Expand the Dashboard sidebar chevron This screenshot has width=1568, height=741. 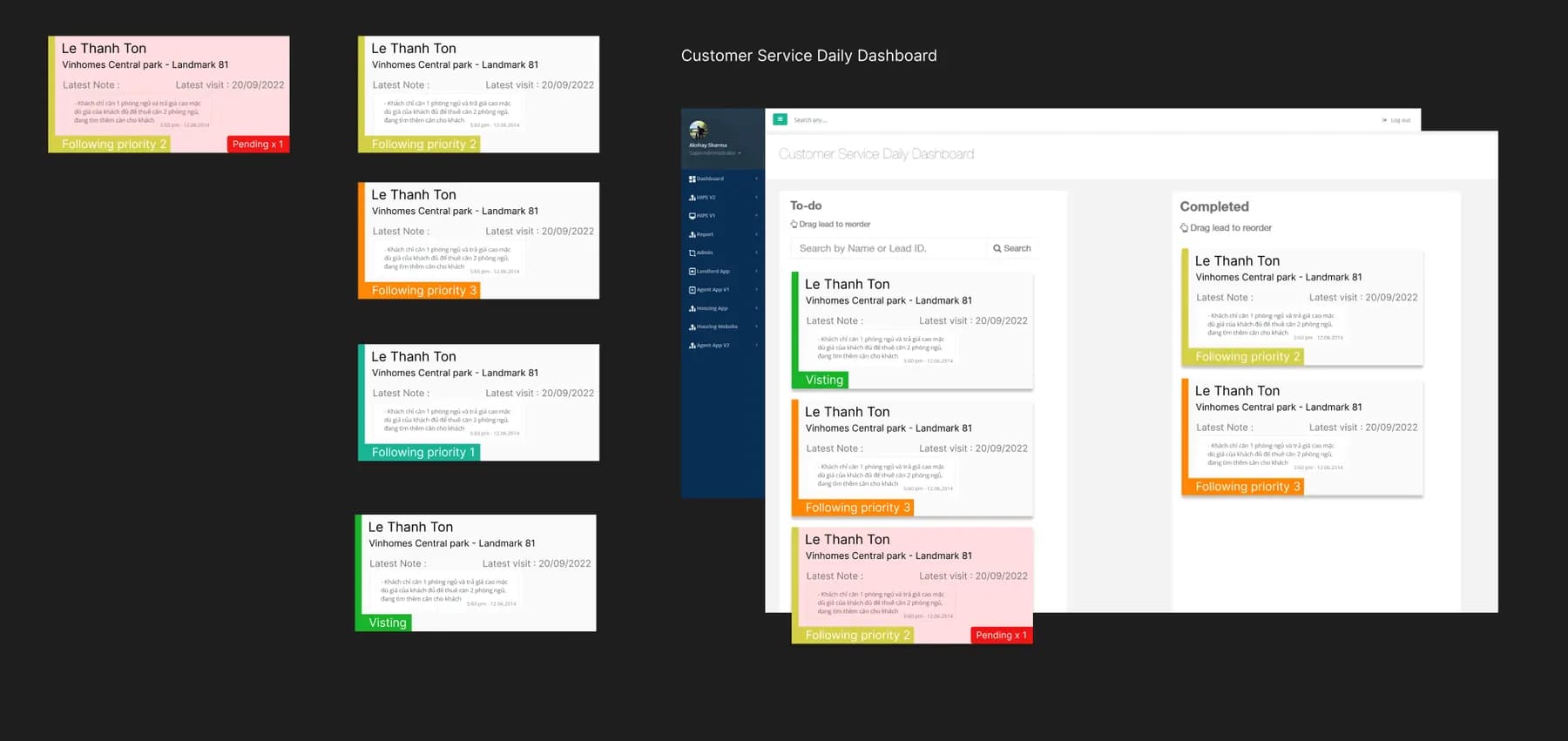756,179
